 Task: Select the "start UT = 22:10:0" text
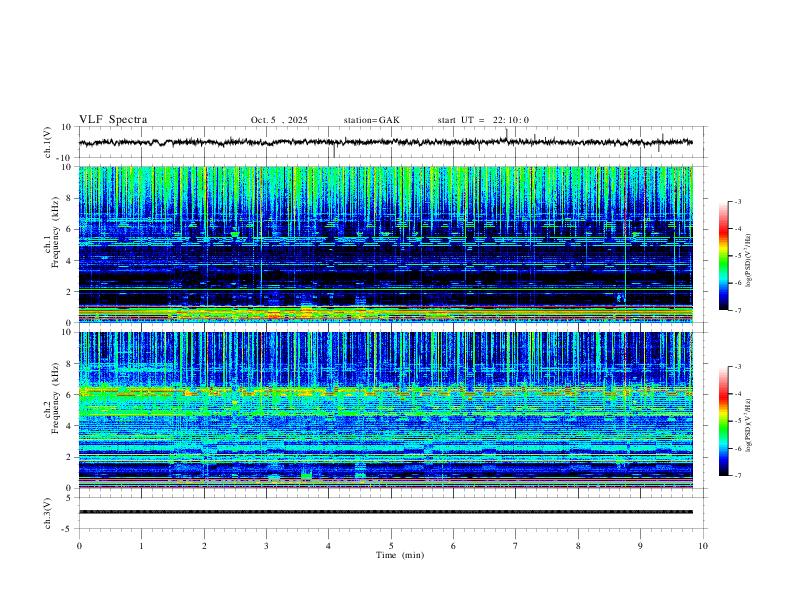point(483,120)
